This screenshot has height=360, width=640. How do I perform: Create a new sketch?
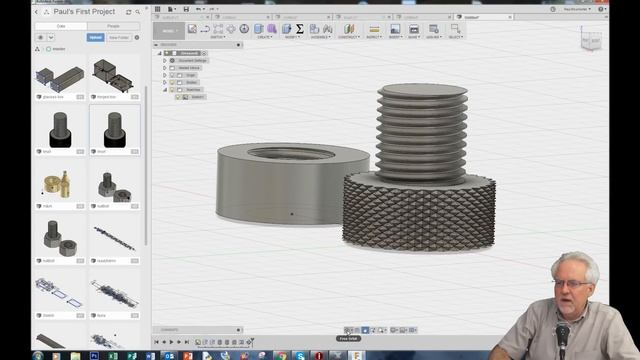(x=192, y=29)
